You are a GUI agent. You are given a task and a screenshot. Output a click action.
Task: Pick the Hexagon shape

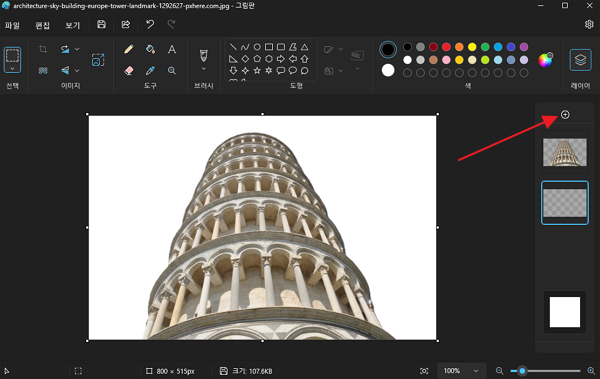269,59
